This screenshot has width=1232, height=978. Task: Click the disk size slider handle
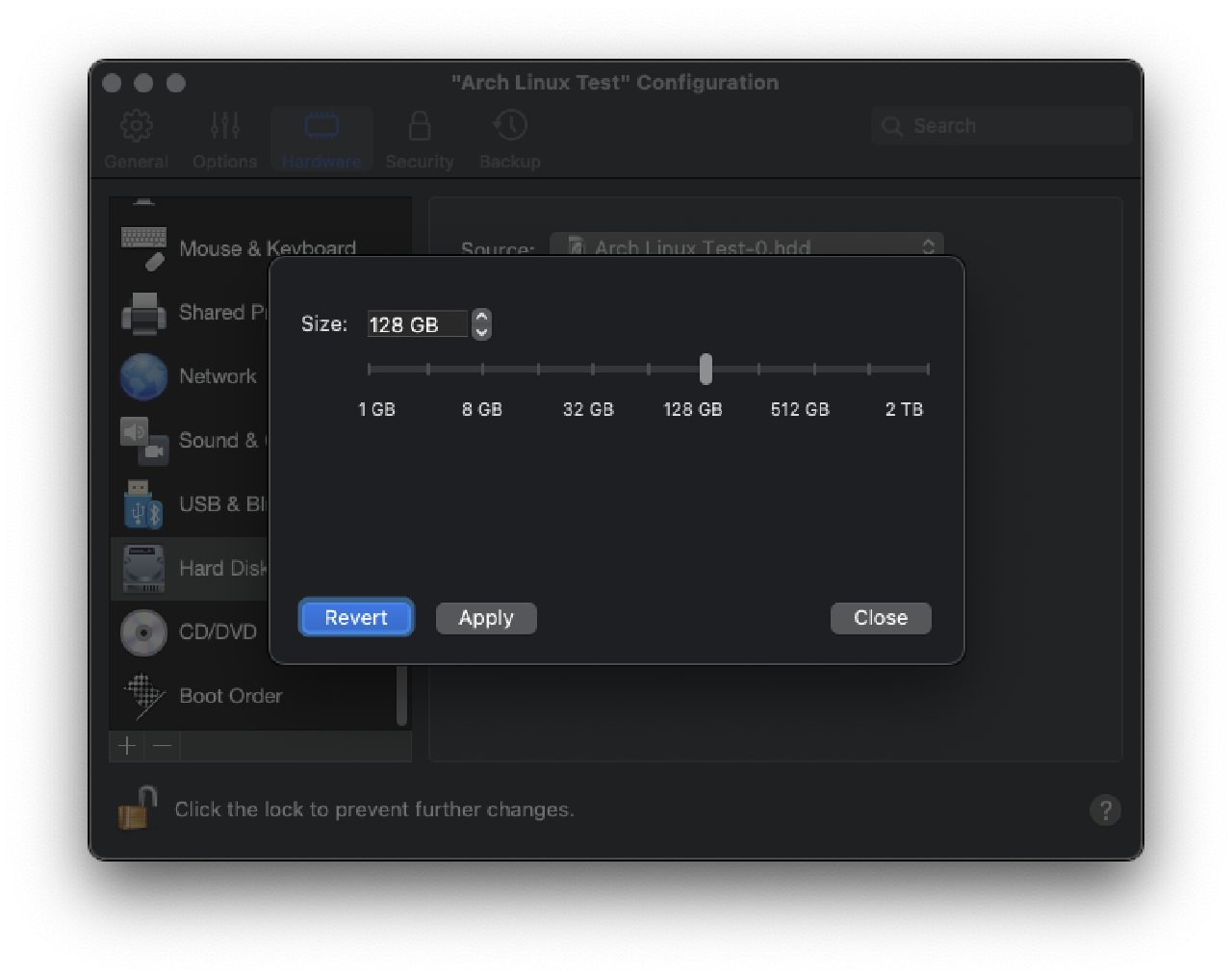coord(706,369)
